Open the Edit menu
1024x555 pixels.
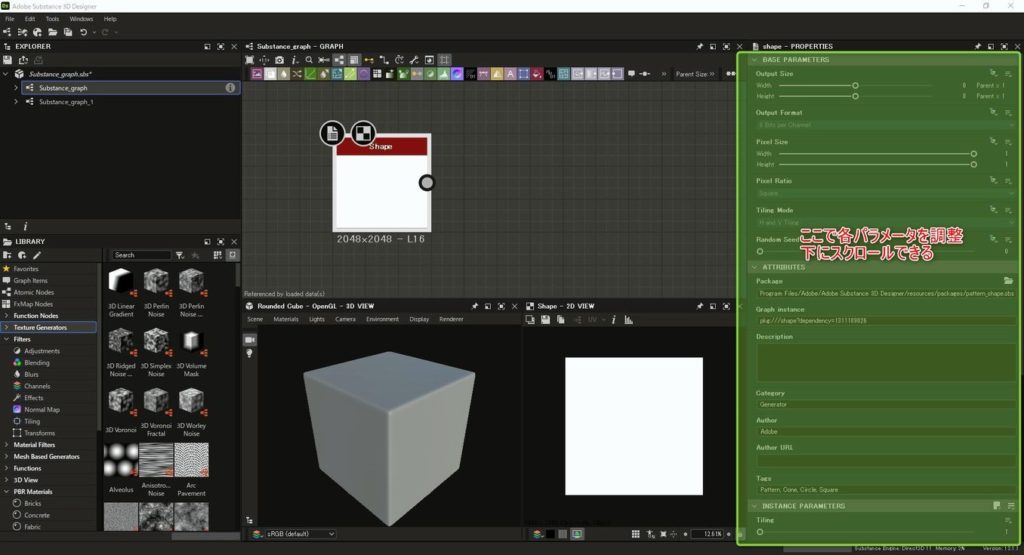[x=30, y=19]
